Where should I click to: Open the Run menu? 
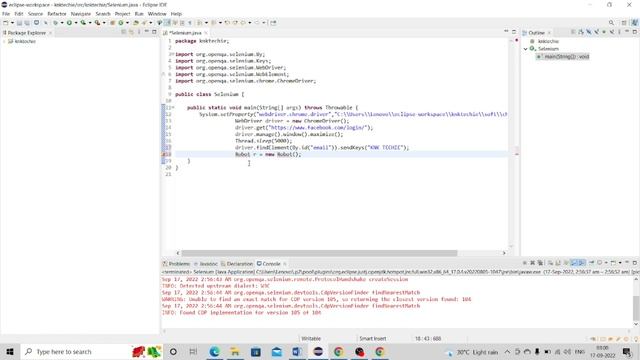[139, 14]
